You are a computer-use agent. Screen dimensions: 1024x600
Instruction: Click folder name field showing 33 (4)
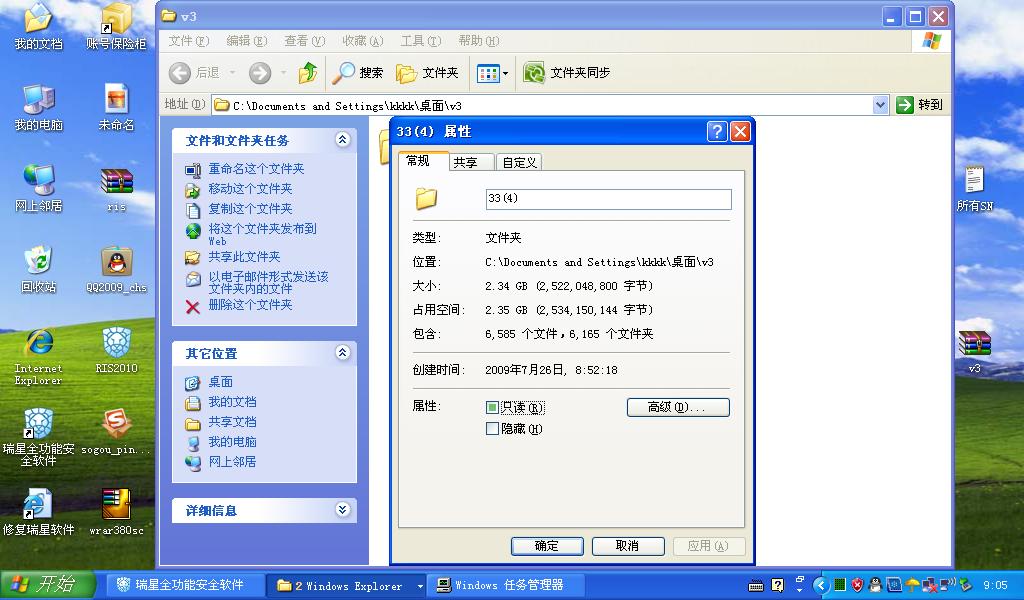(x=609, y=199)
